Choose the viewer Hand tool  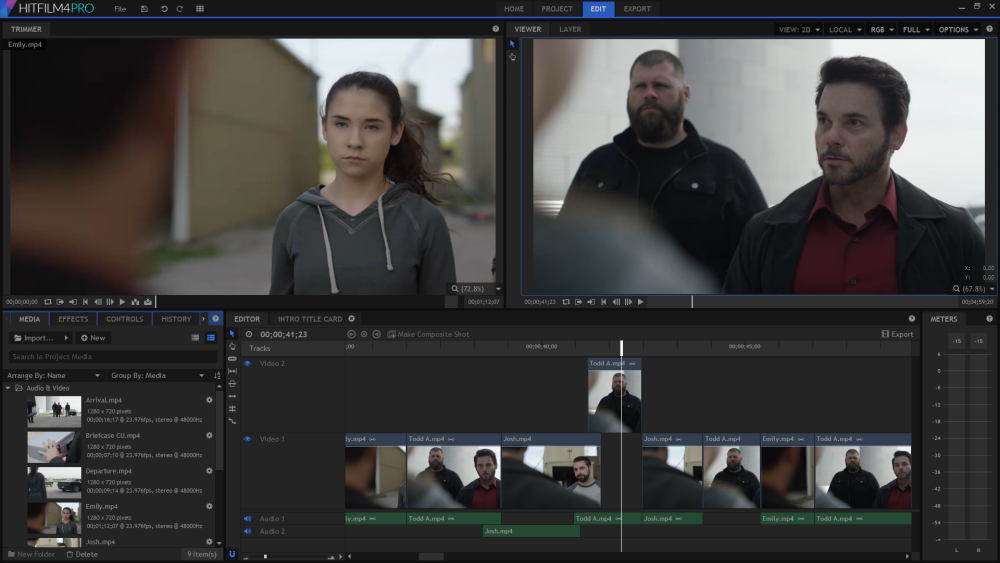[512, 57]
